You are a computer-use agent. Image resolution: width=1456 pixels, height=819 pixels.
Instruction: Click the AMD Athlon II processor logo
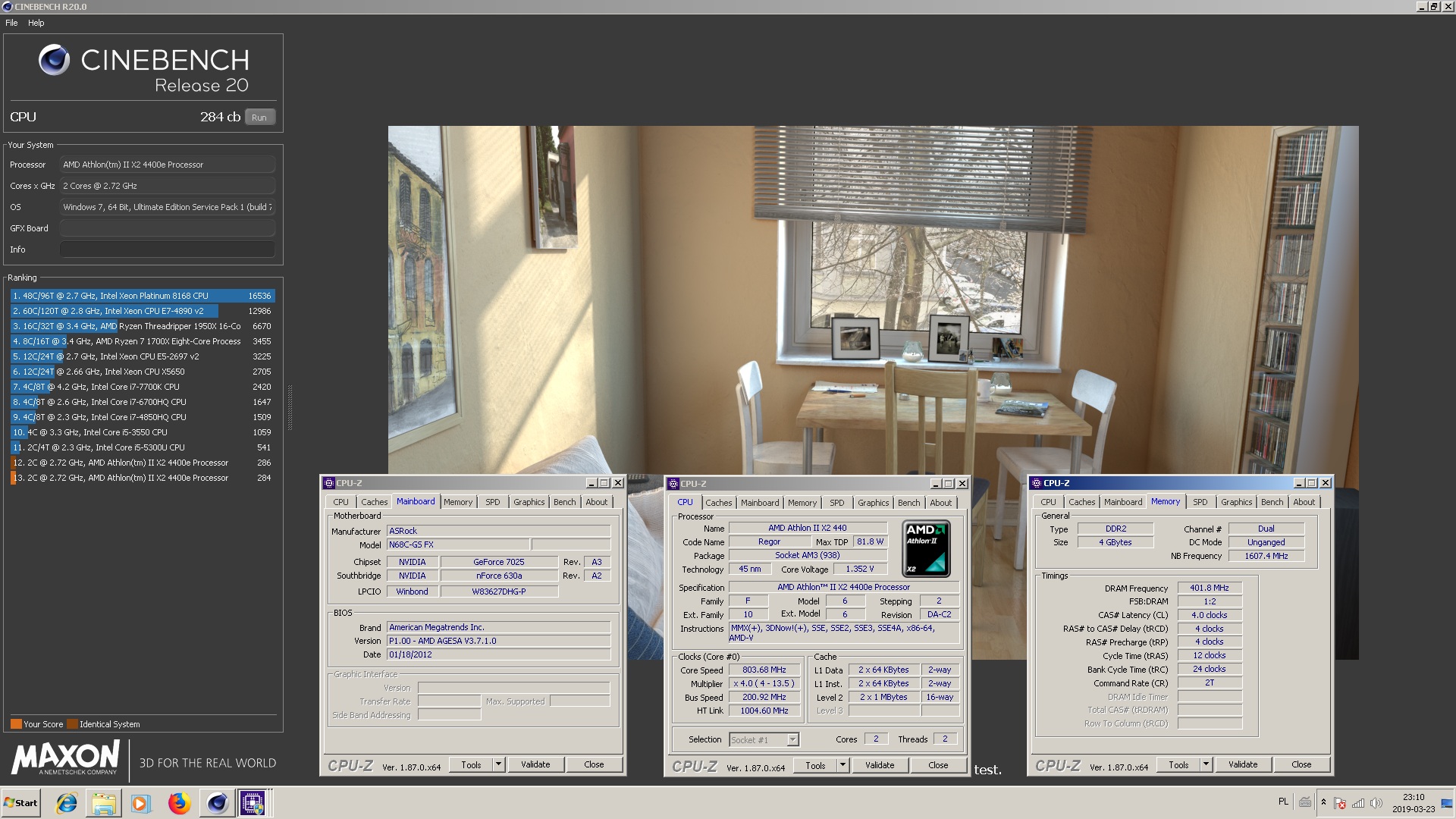[926, 548]
